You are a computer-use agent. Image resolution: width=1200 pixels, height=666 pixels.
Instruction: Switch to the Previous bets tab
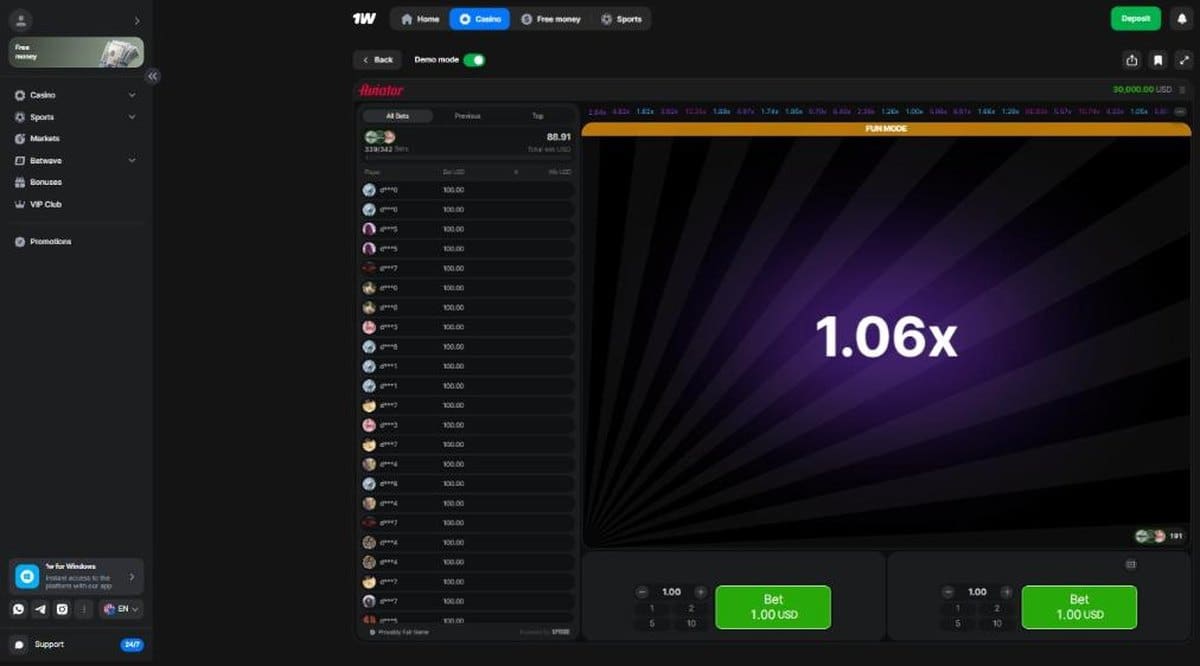point(468,116)
